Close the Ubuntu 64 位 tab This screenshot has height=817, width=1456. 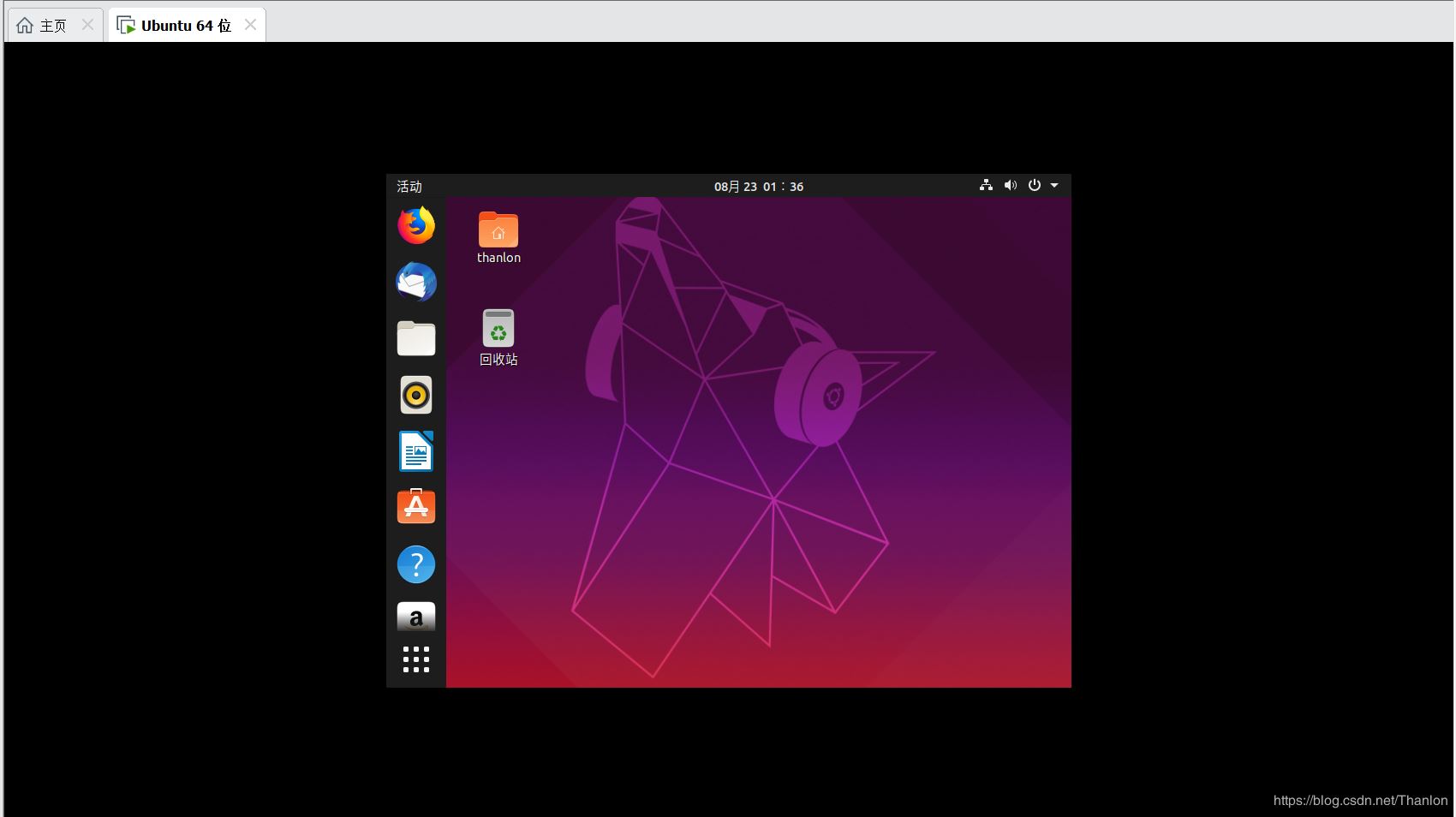coord(250,25)
